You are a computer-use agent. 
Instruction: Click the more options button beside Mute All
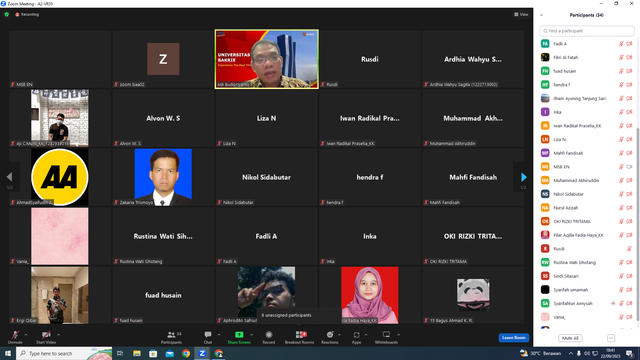click(611, 338)
